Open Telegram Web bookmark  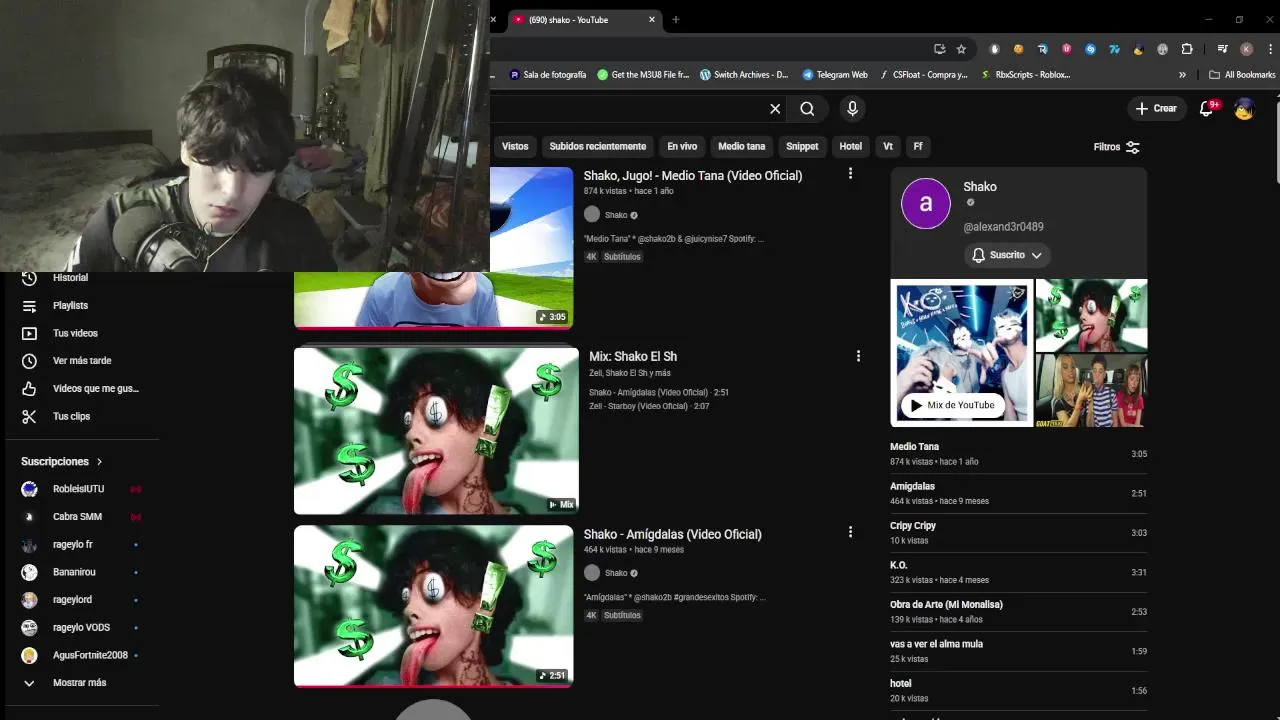[835, 75]
